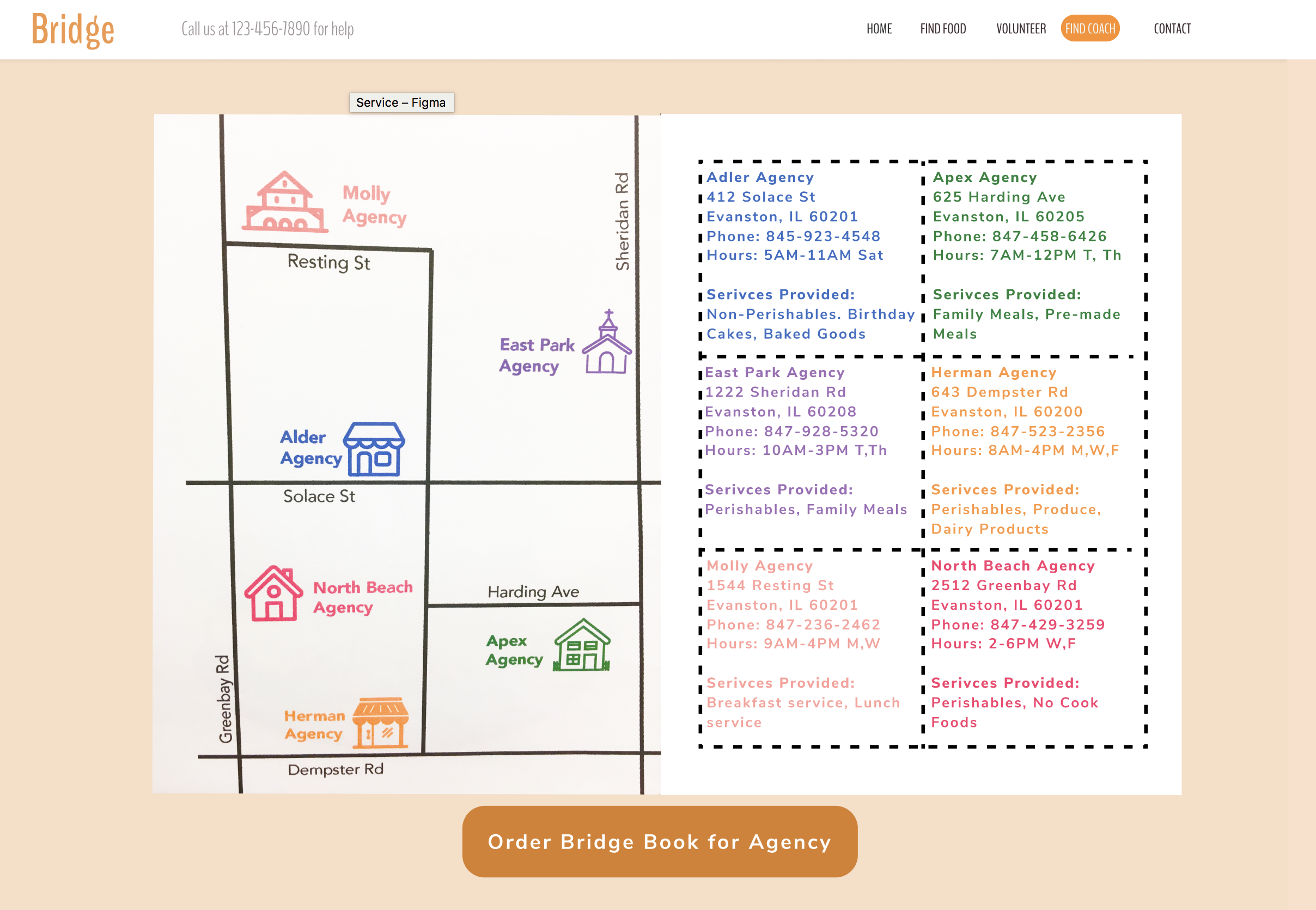Image resolution: width=1316 pixels, height=910 pixels.
Task: Click the Herman Agency list heading
Action: click(994, 372)
